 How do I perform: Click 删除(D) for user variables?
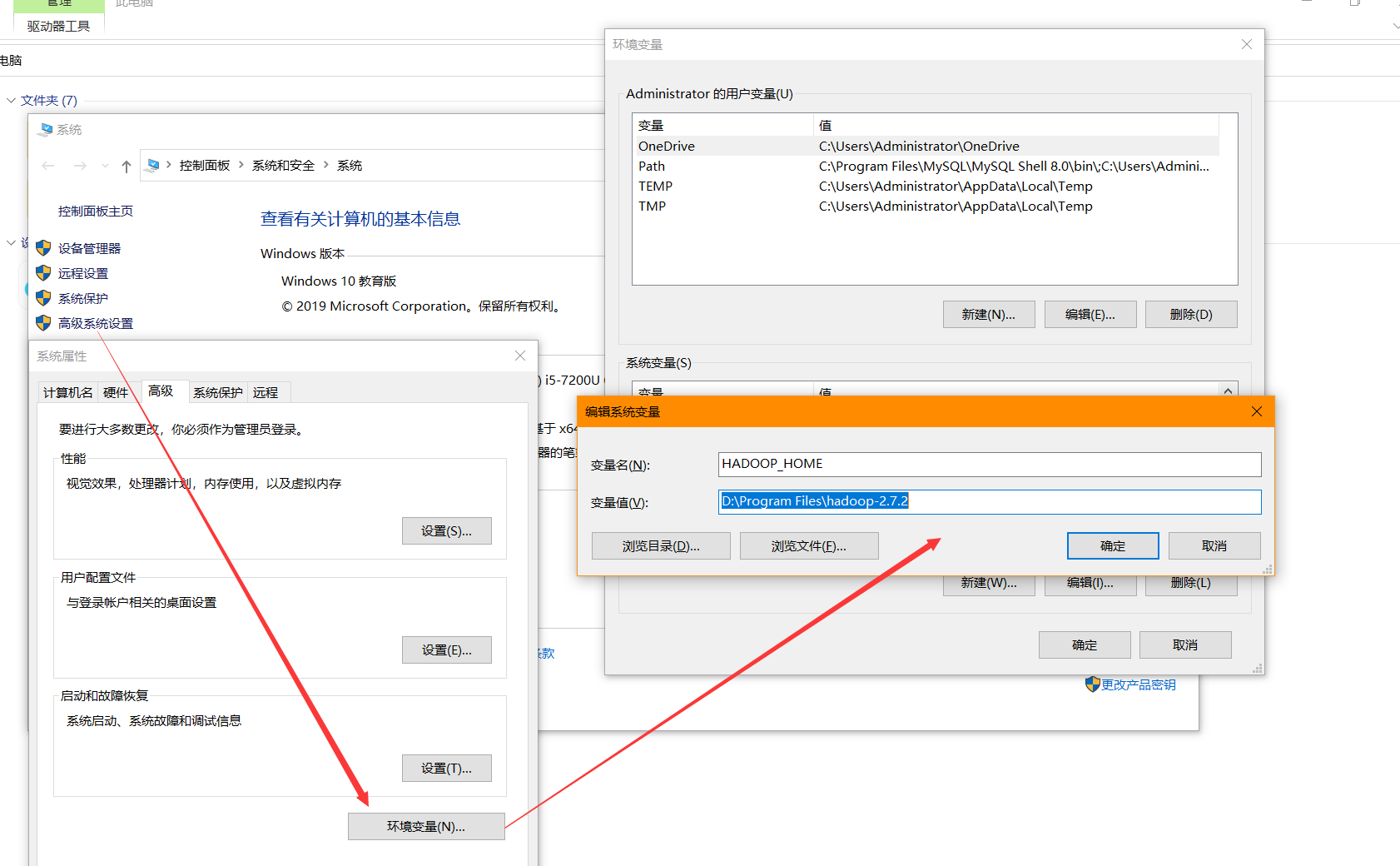[x=1191, y=315]
